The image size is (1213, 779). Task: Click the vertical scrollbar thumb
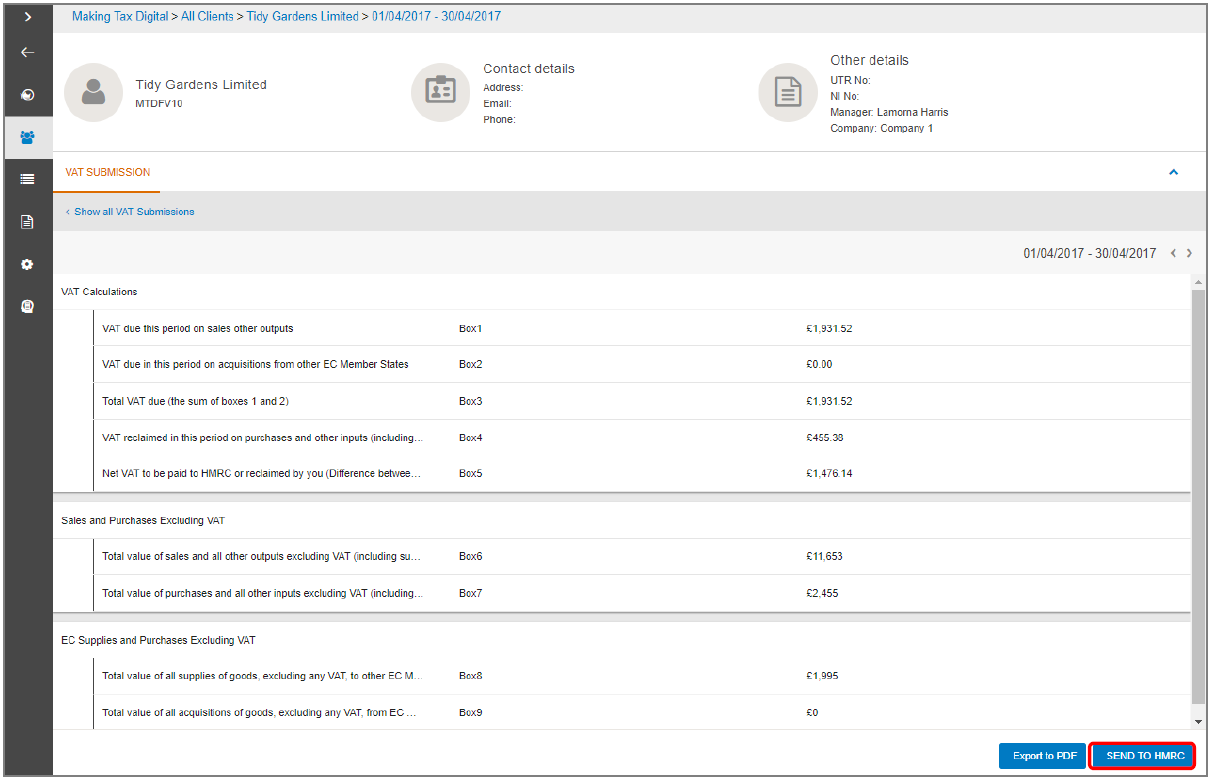click(1198, 495)
